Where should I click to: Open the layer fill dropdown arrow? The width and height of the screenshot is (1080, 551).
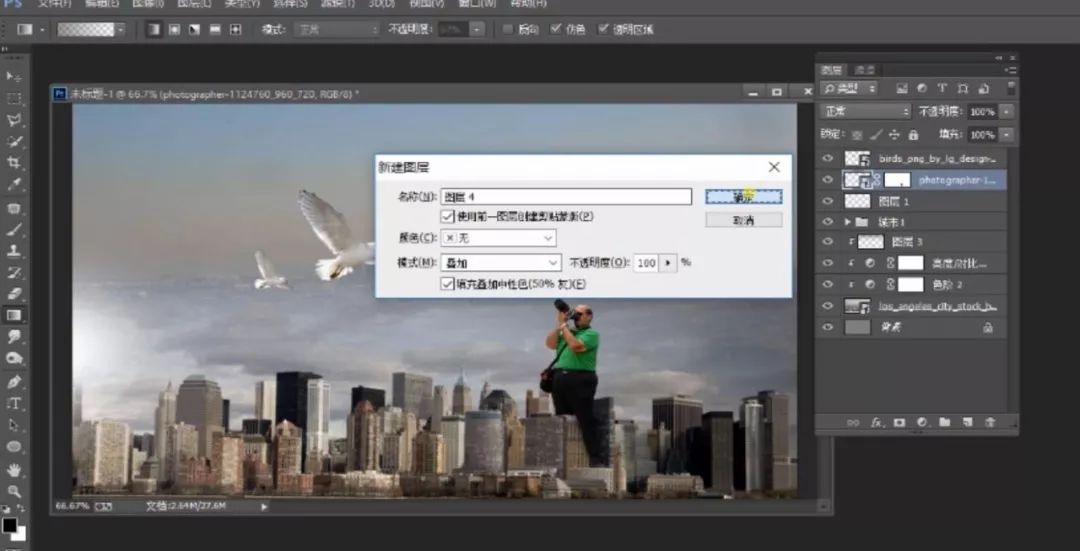(1006, 134)
